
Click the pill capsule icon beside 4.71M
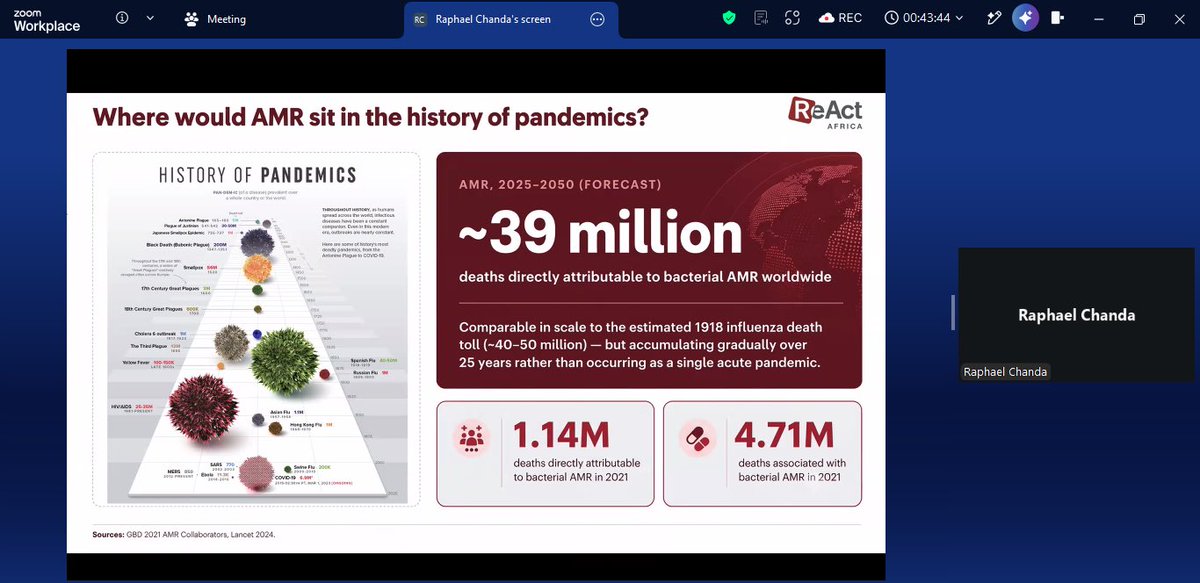coord(696,439)
